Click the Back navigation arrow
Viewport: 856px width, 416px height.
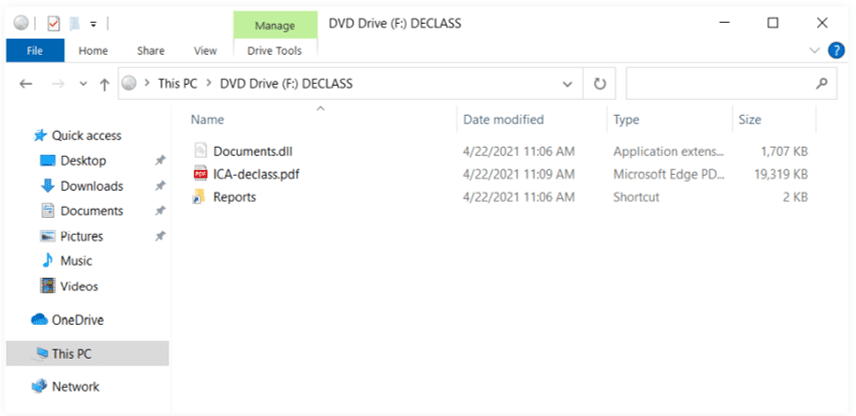tap(26, 85)
